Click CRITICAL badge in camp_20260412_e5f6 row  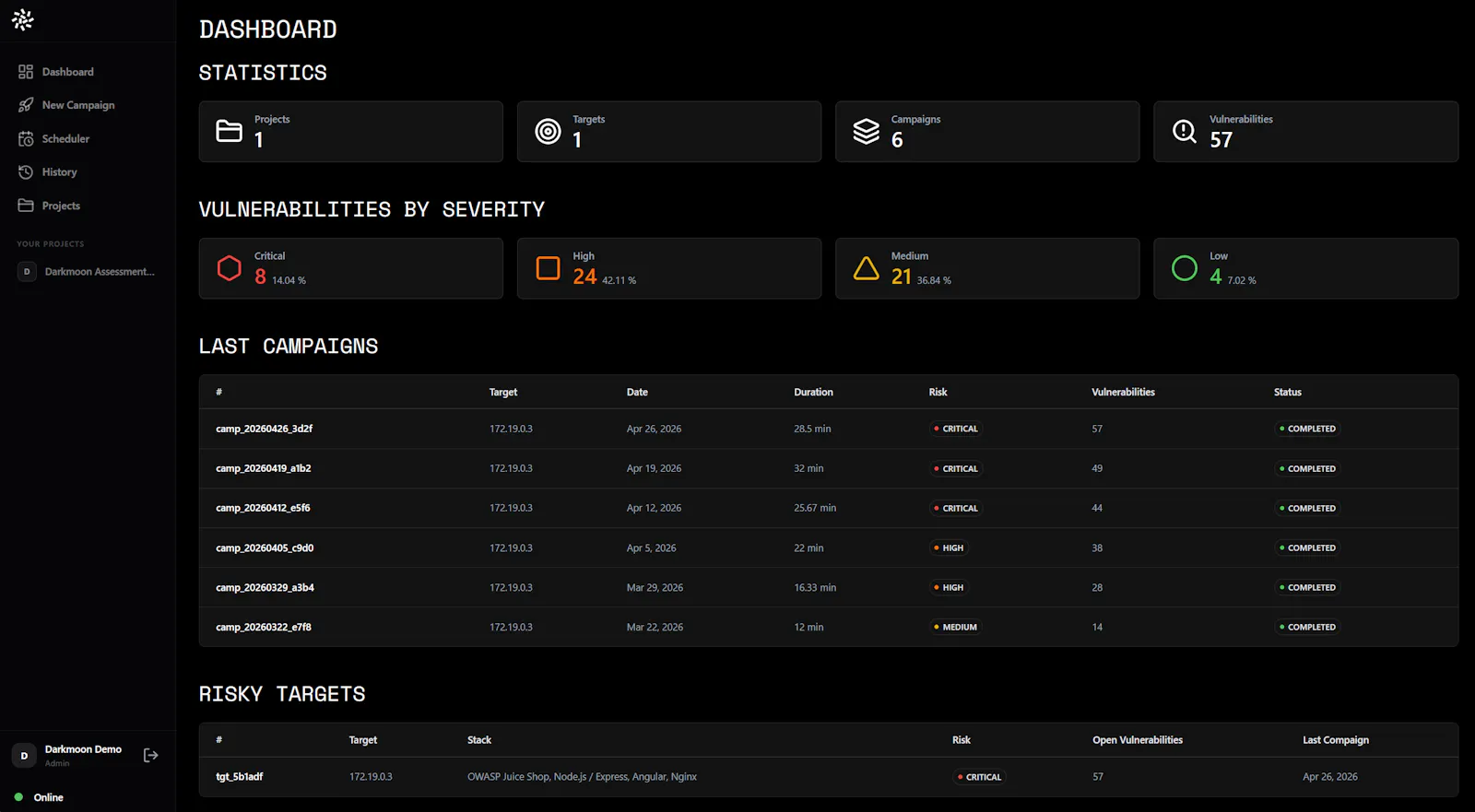(955, 508)
